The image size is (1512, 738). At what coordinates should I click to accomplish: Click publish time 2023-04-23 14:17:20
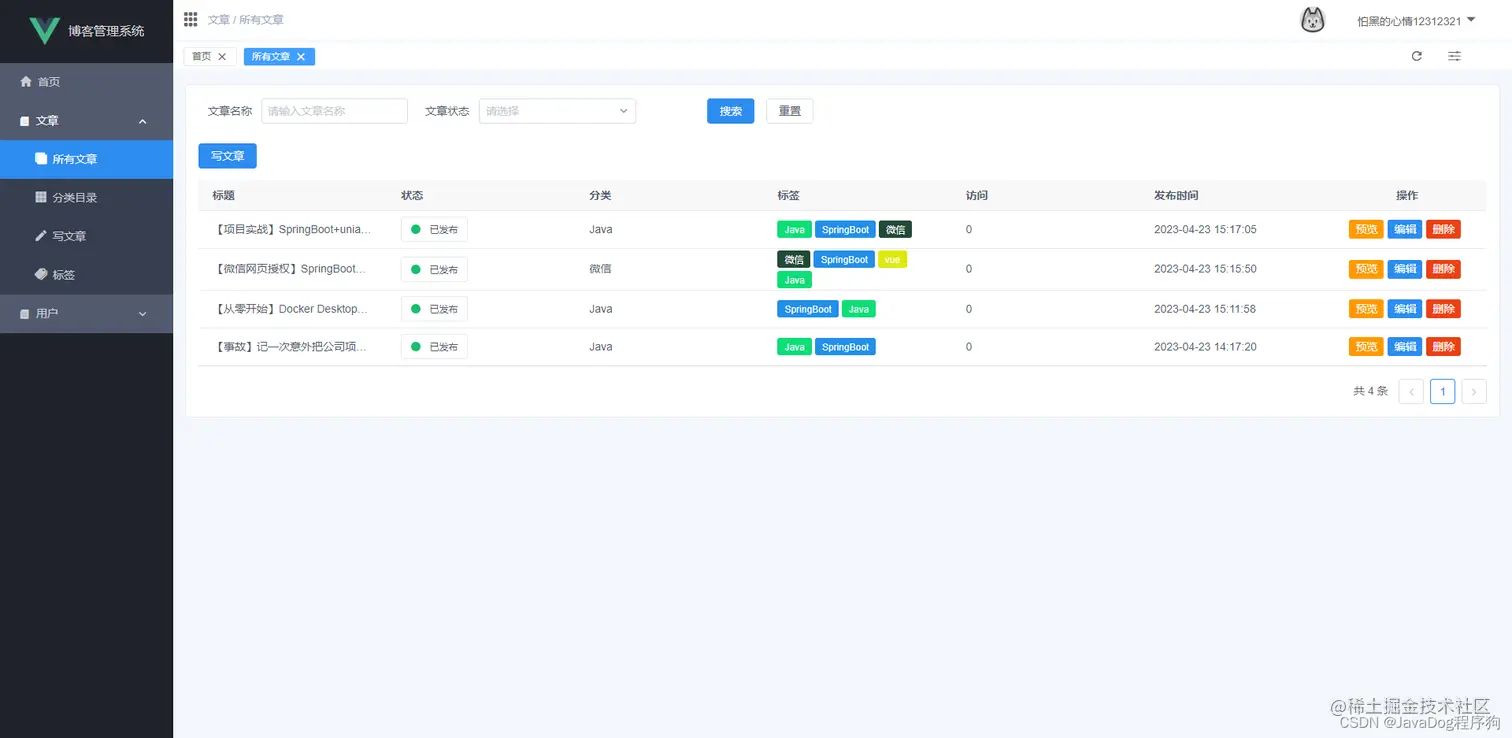coord(1205,347)
